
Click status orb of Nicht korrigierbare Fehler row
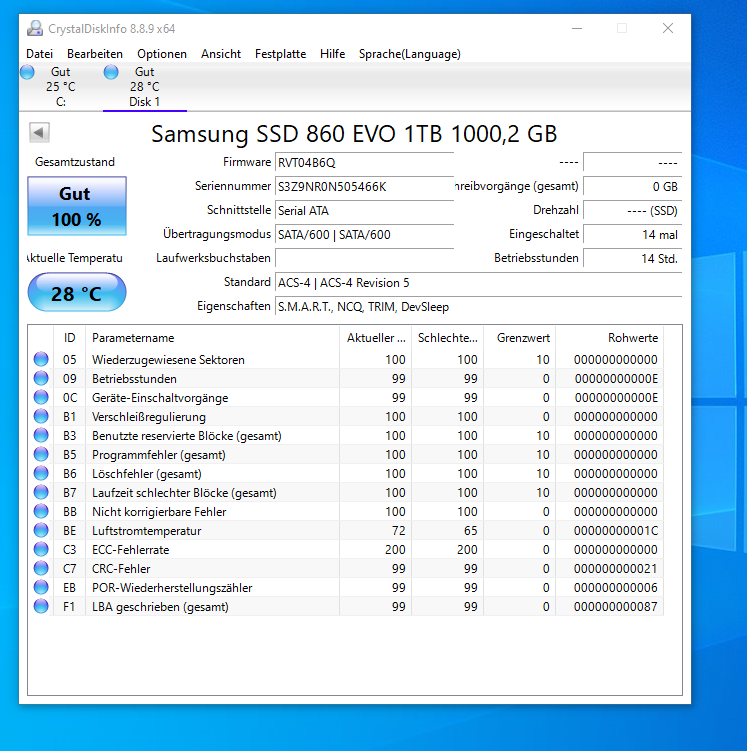[41, 511]
